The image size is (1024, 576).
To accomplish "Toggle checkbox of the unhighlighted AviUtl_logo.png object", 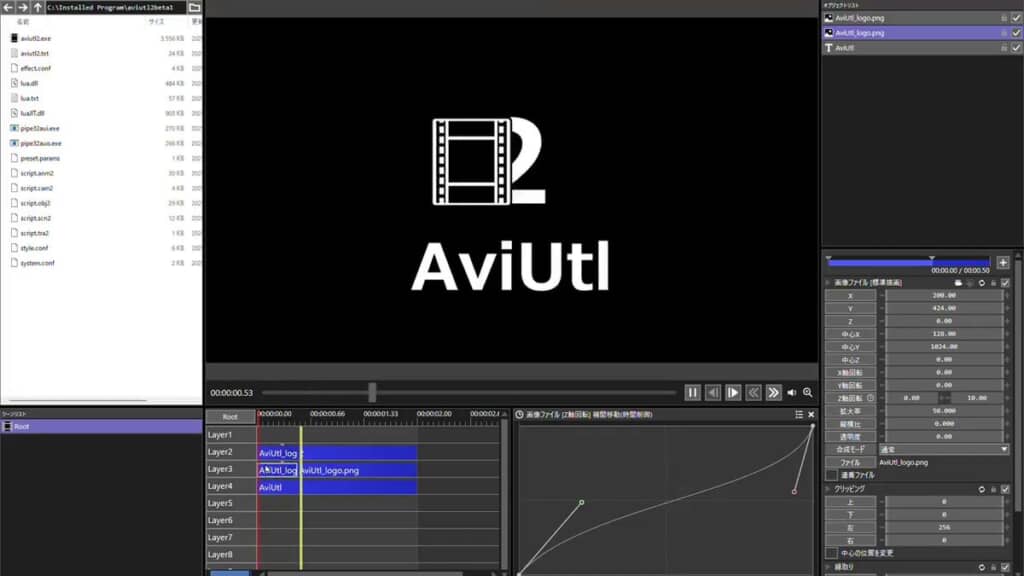I will (x=1016, y=18).
